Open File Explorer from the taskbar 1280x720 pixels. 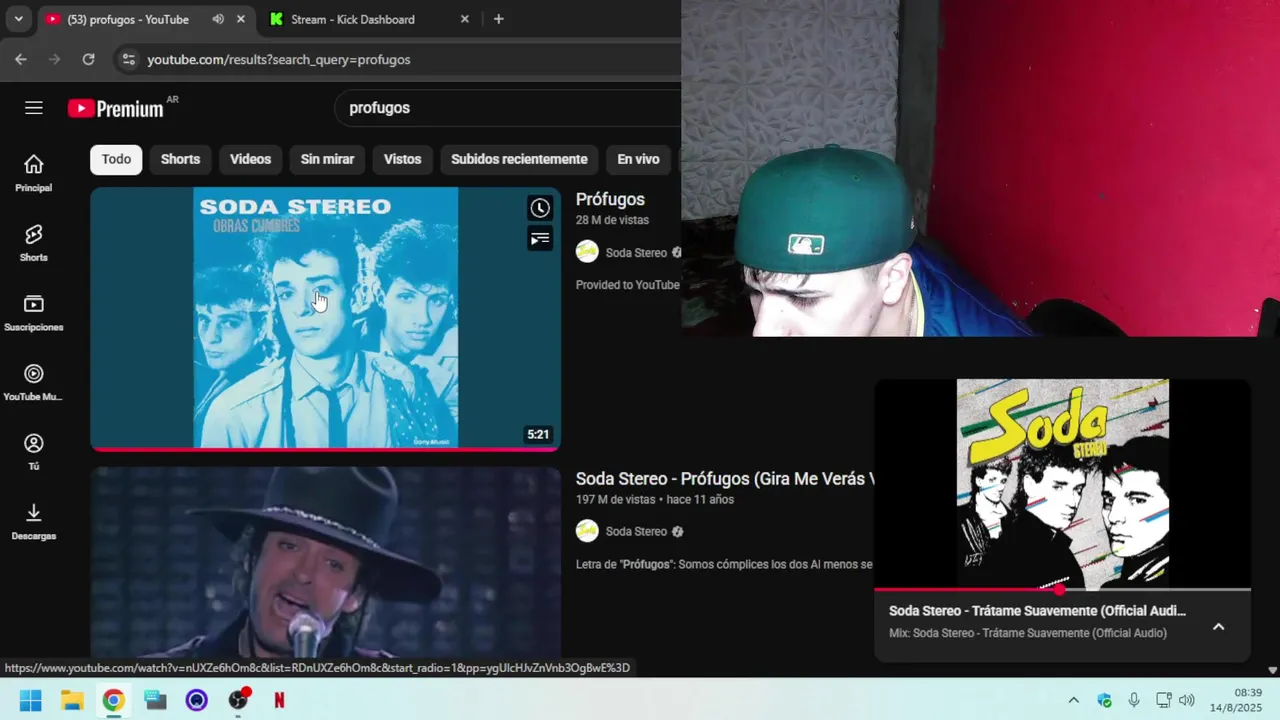(72, 700)
